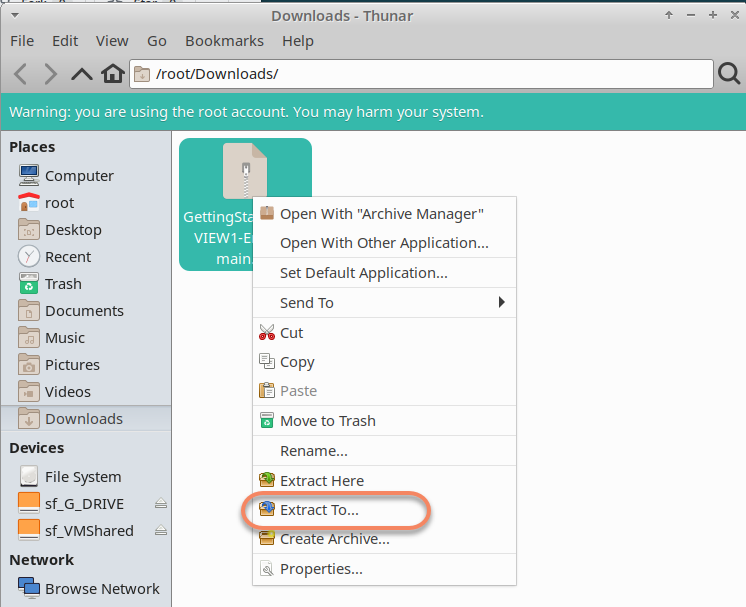Eject the sf_G_DRIVE device
746x607 pixels.
161,503
